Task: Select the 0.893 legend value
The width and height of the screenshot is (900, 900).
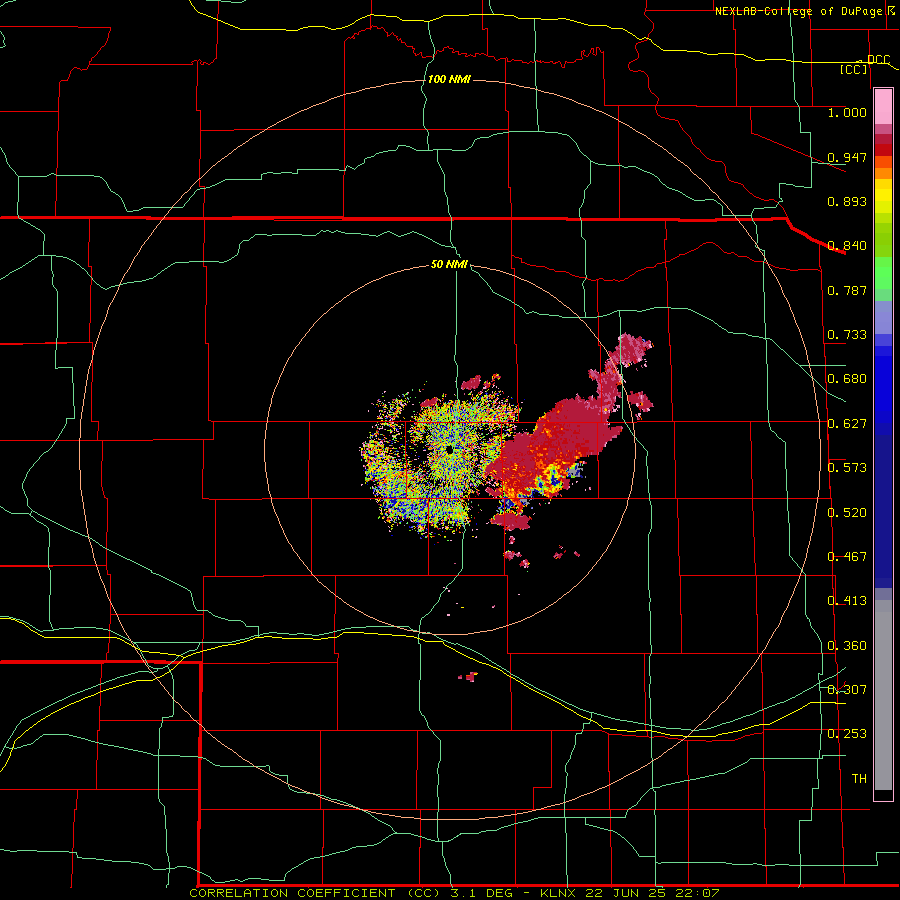Action: [x=847, y=201]
